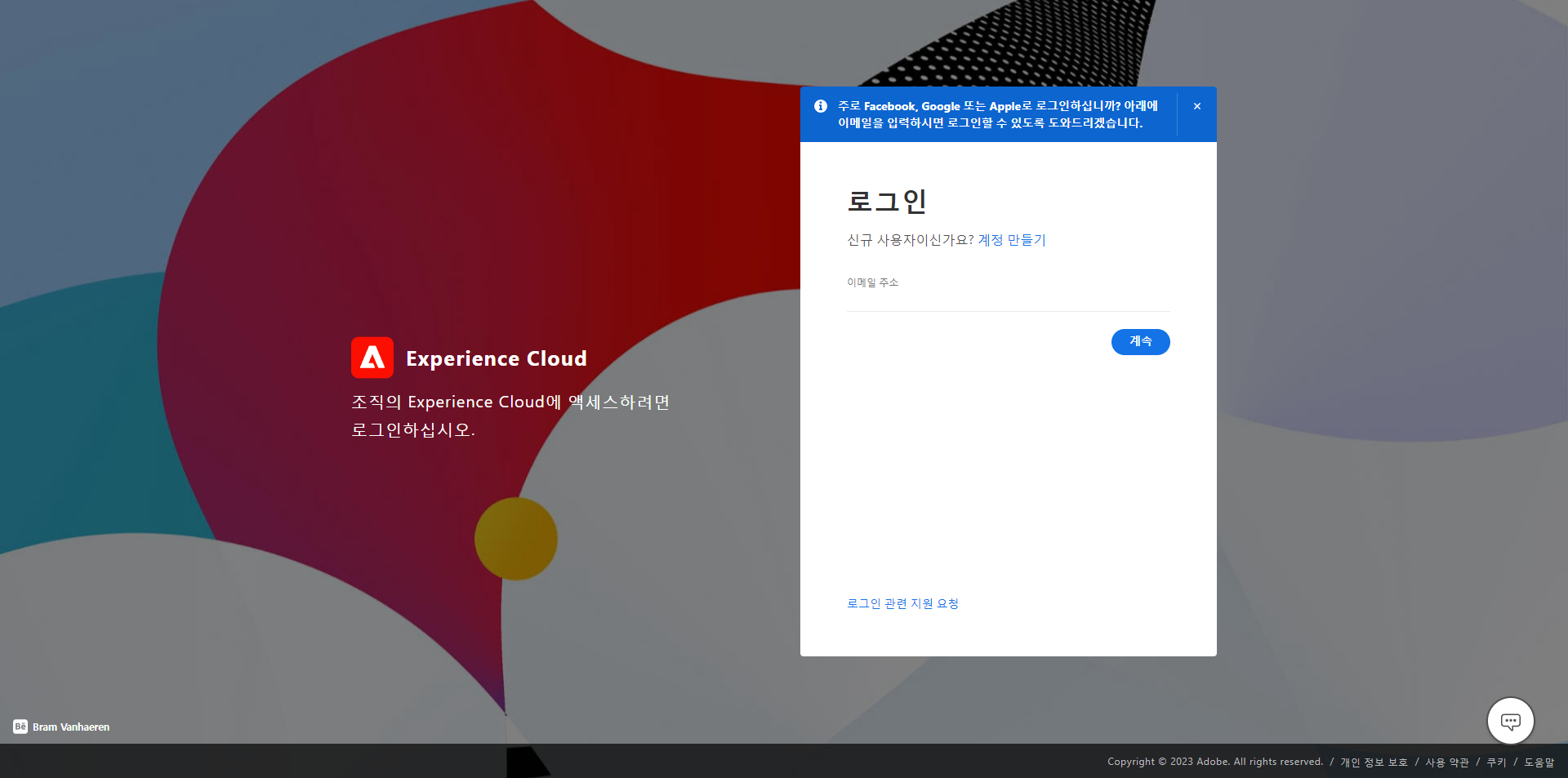
Task: Click the Facebook, Google, Apple banner message
Action: point(998,114)
